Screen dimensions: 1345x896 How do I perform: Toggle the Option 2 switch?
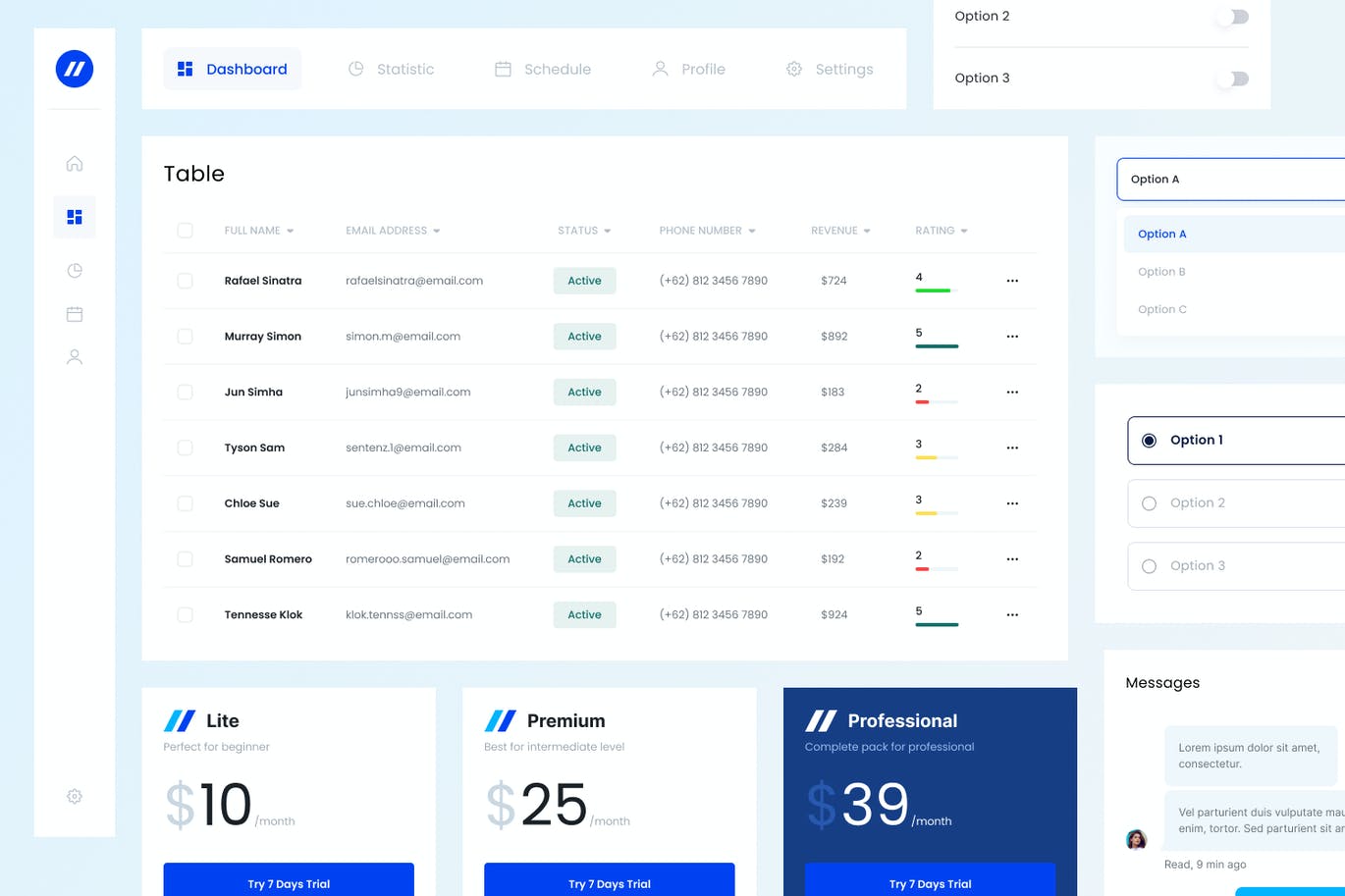tap(1234, 17)
